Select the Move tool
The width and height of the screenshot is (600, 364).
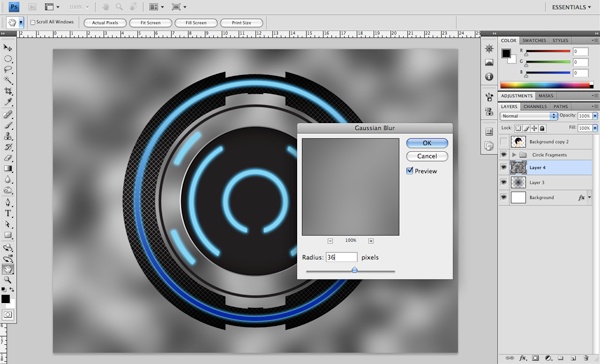point(7,48)
